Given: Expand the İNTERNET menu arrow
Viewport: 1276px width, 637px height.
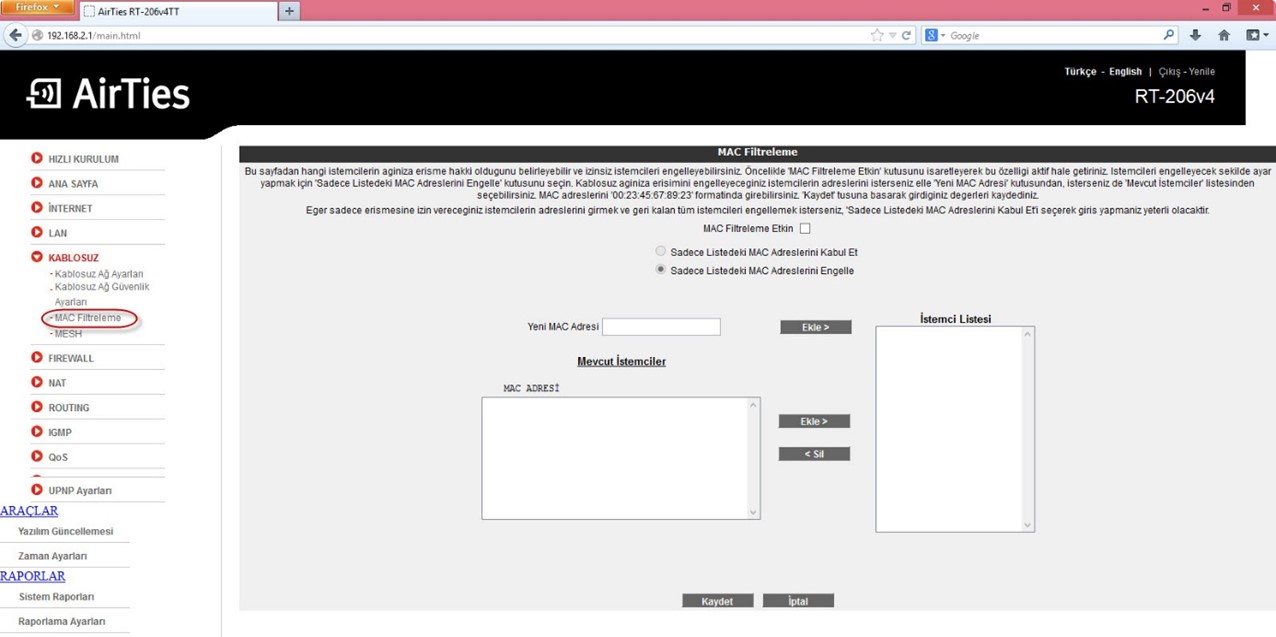Looking at the screenshot, I should [x=37, y=208].
